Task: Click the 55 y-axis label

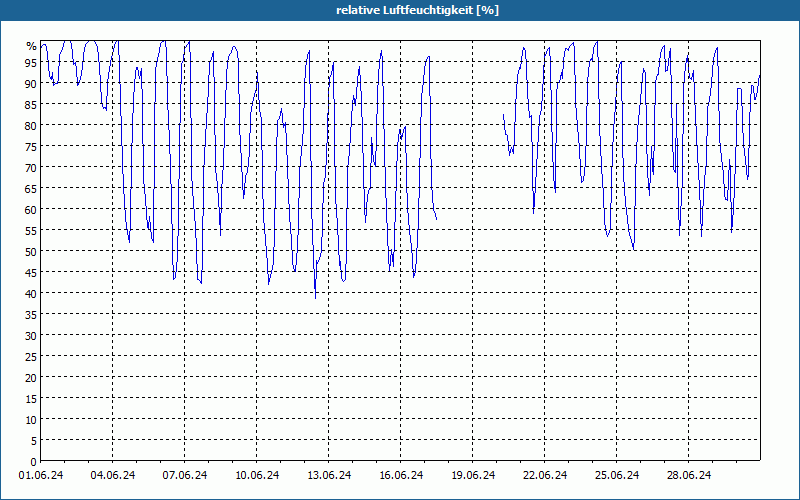Action: [x=31, y=230]
